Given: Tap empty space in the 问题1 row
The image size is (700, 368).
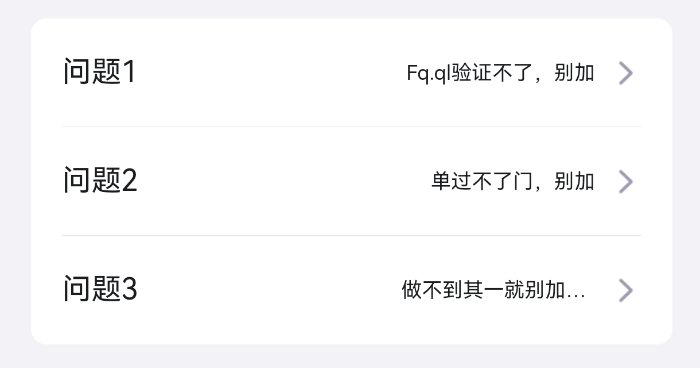Looking at the screenshot, I should click(268, 72).
